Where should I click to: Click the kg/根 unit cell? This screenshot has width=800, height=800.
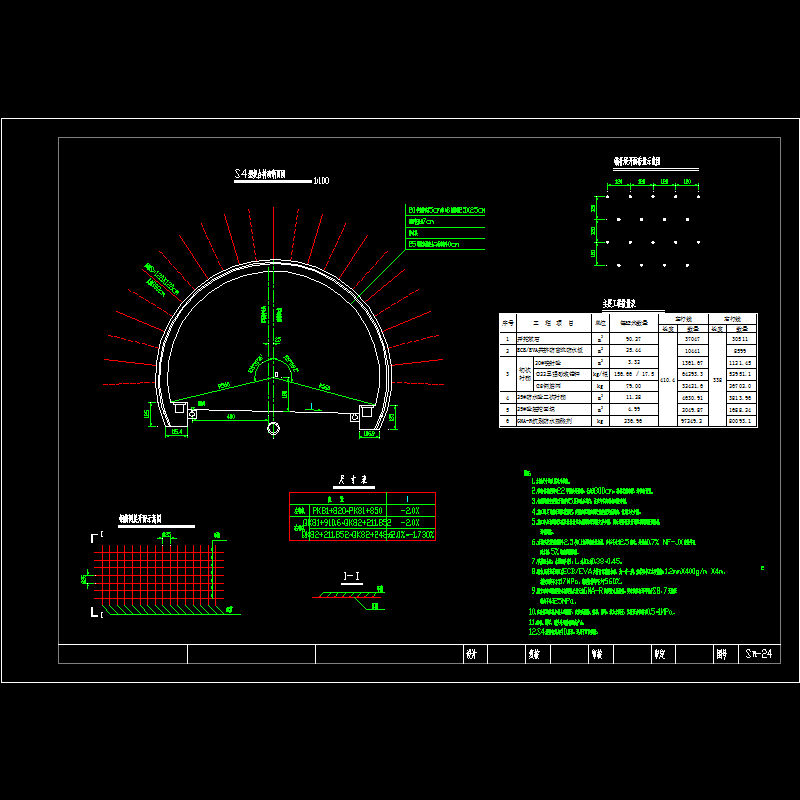600,374
